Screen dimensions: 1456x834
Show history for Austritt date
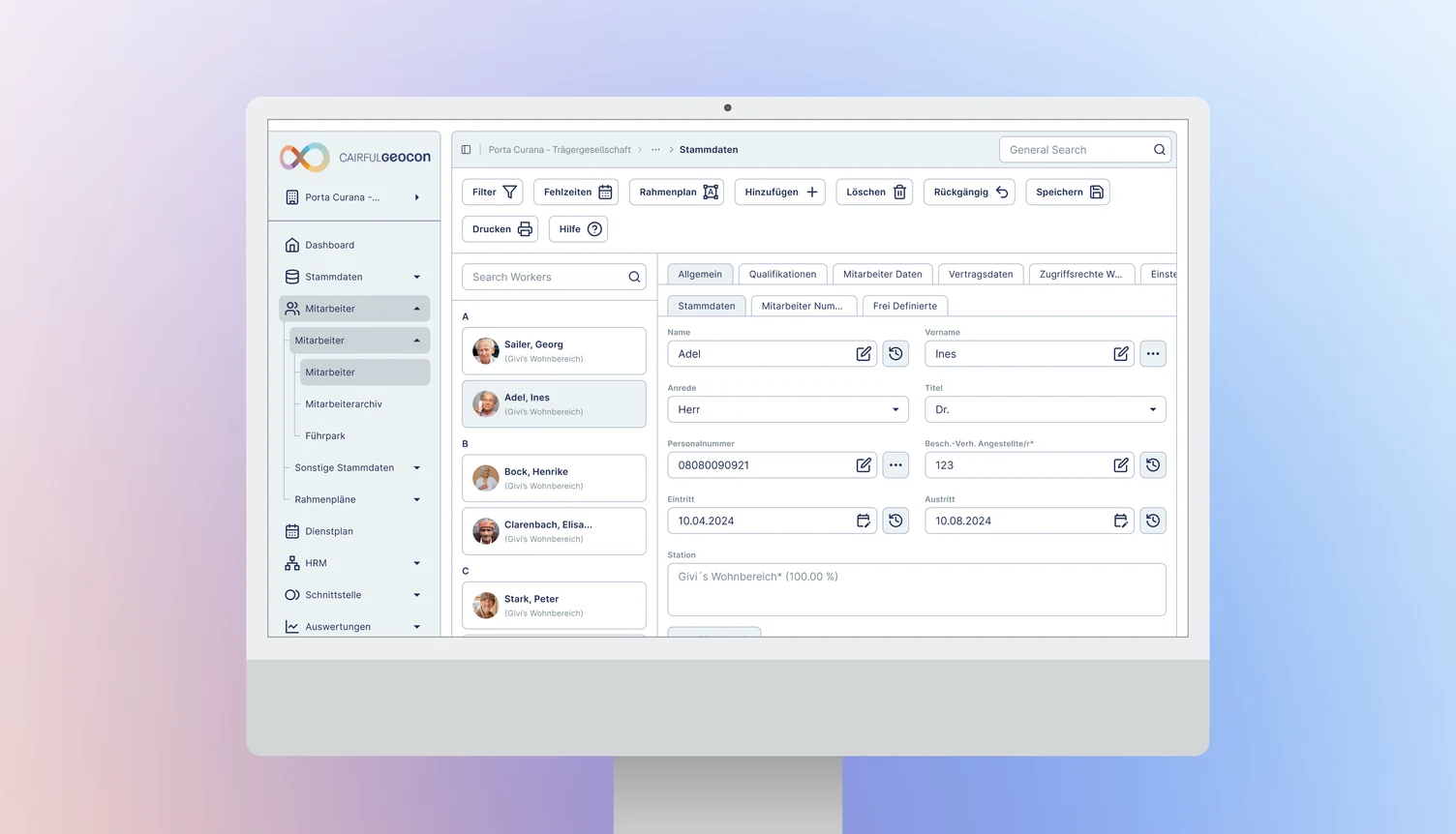pyautogui.click(x=1153, y=521)
